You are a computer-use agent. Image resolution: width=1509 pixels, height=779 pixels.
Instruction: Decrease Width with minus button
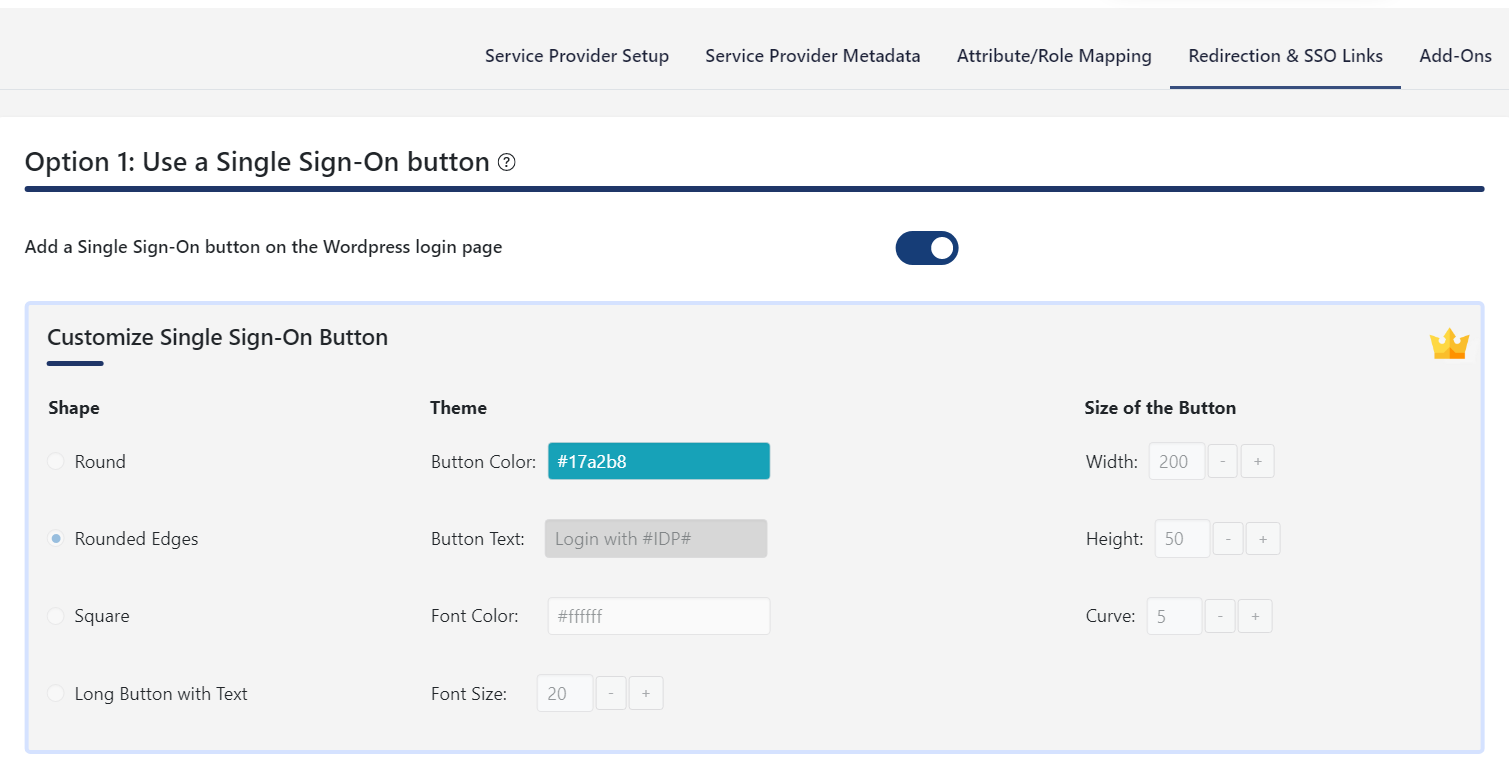[1223, 462]
